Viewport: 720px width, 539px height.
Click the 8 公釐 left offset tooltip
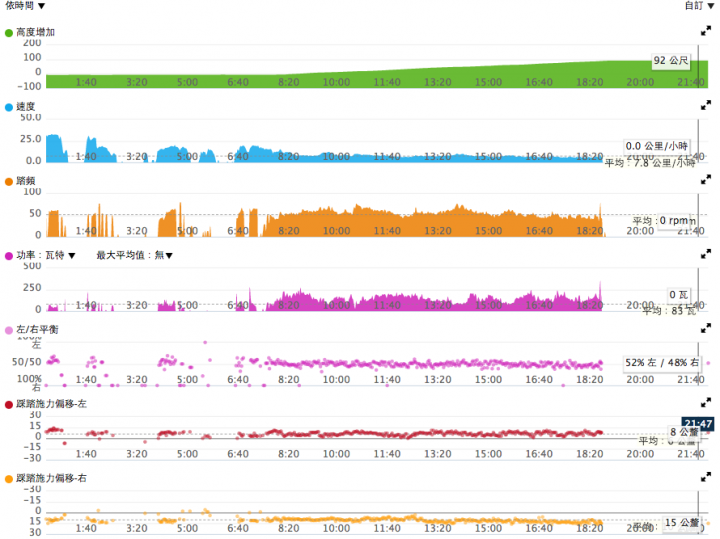684,432
